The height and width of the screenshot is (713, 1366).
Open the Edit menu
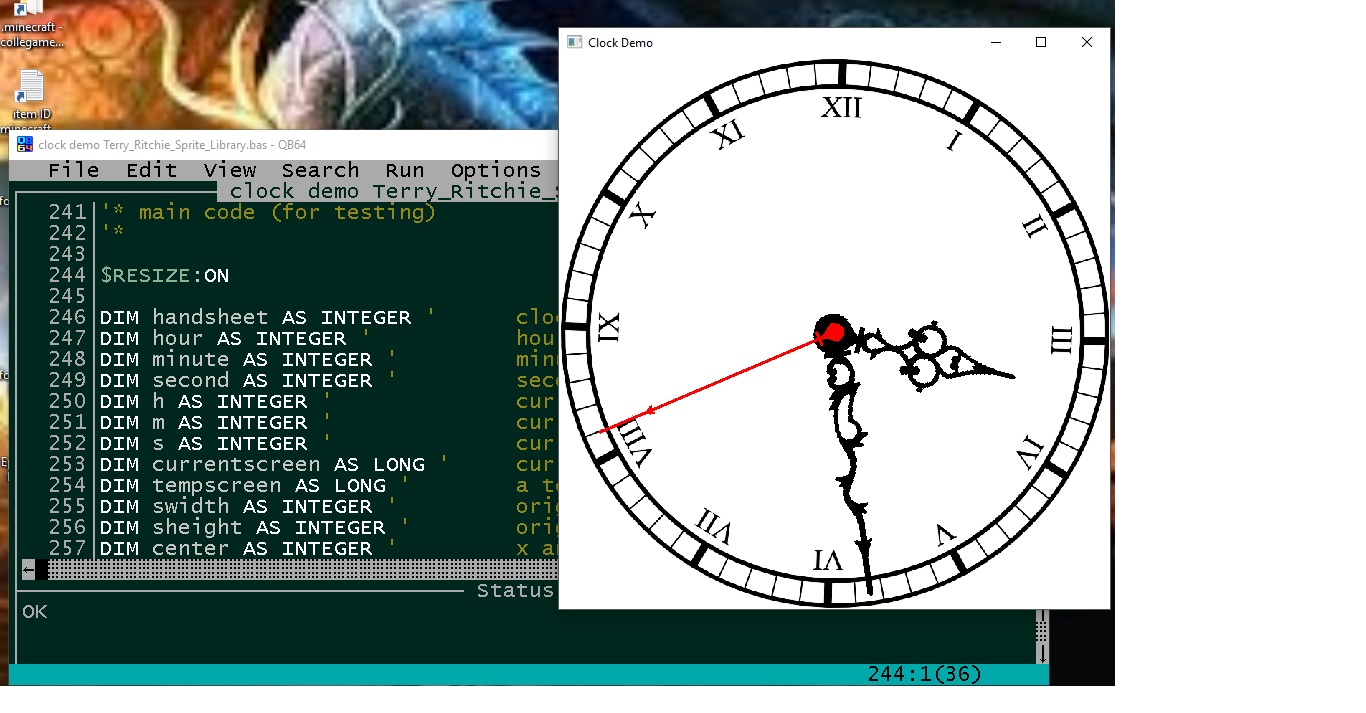coord(151,171)
